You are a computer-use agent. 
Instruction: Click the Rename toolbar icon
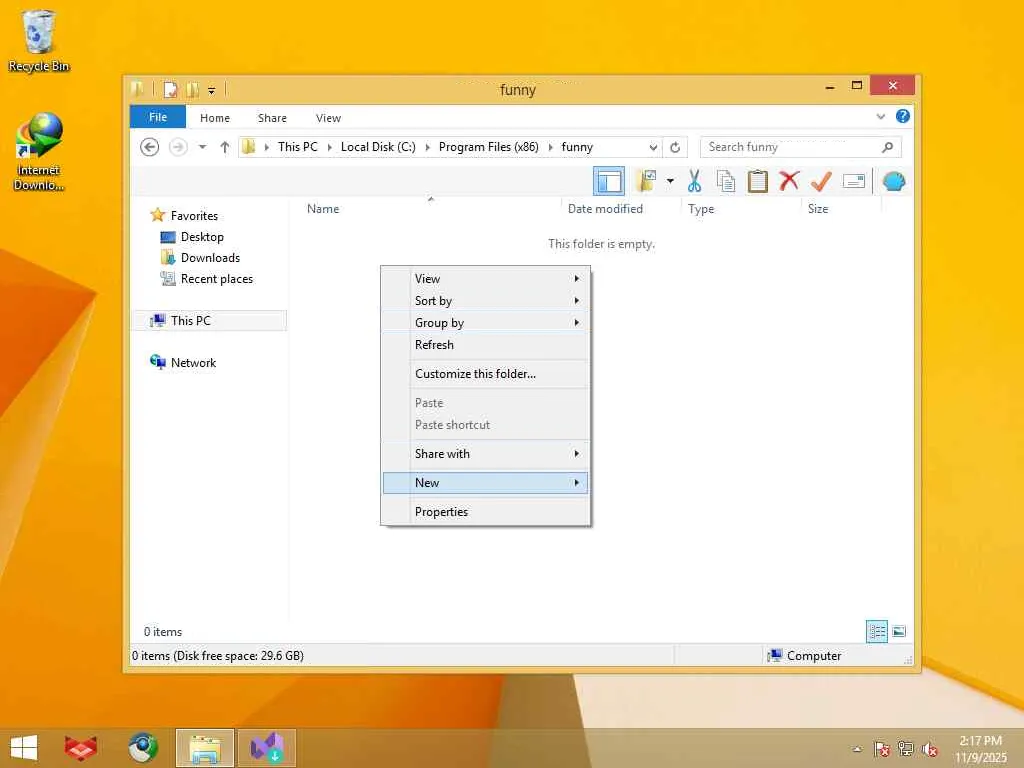(x=854, y=181)
